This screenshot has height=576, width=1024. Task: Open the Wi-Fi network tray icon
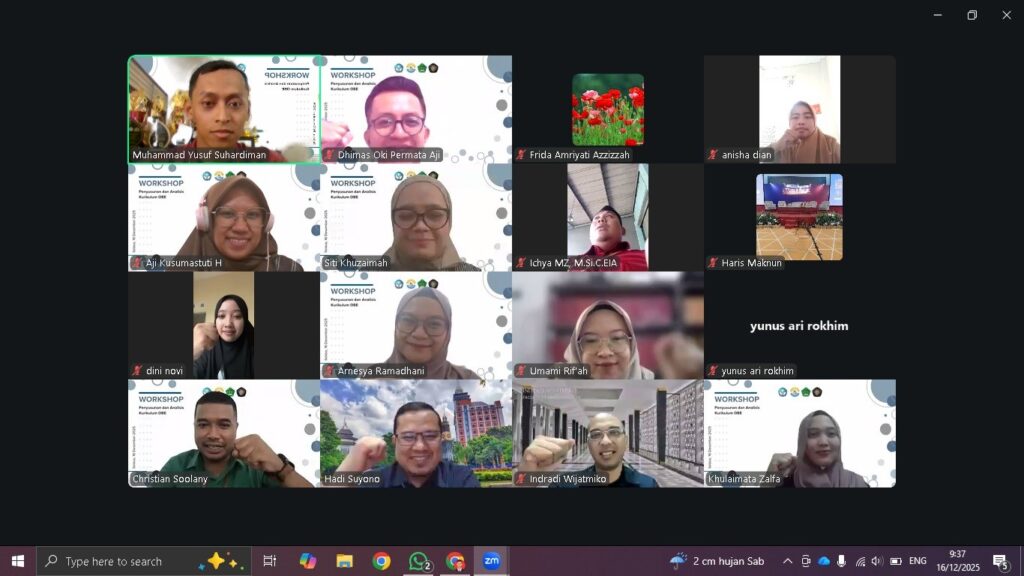click(x=860, y=561)
